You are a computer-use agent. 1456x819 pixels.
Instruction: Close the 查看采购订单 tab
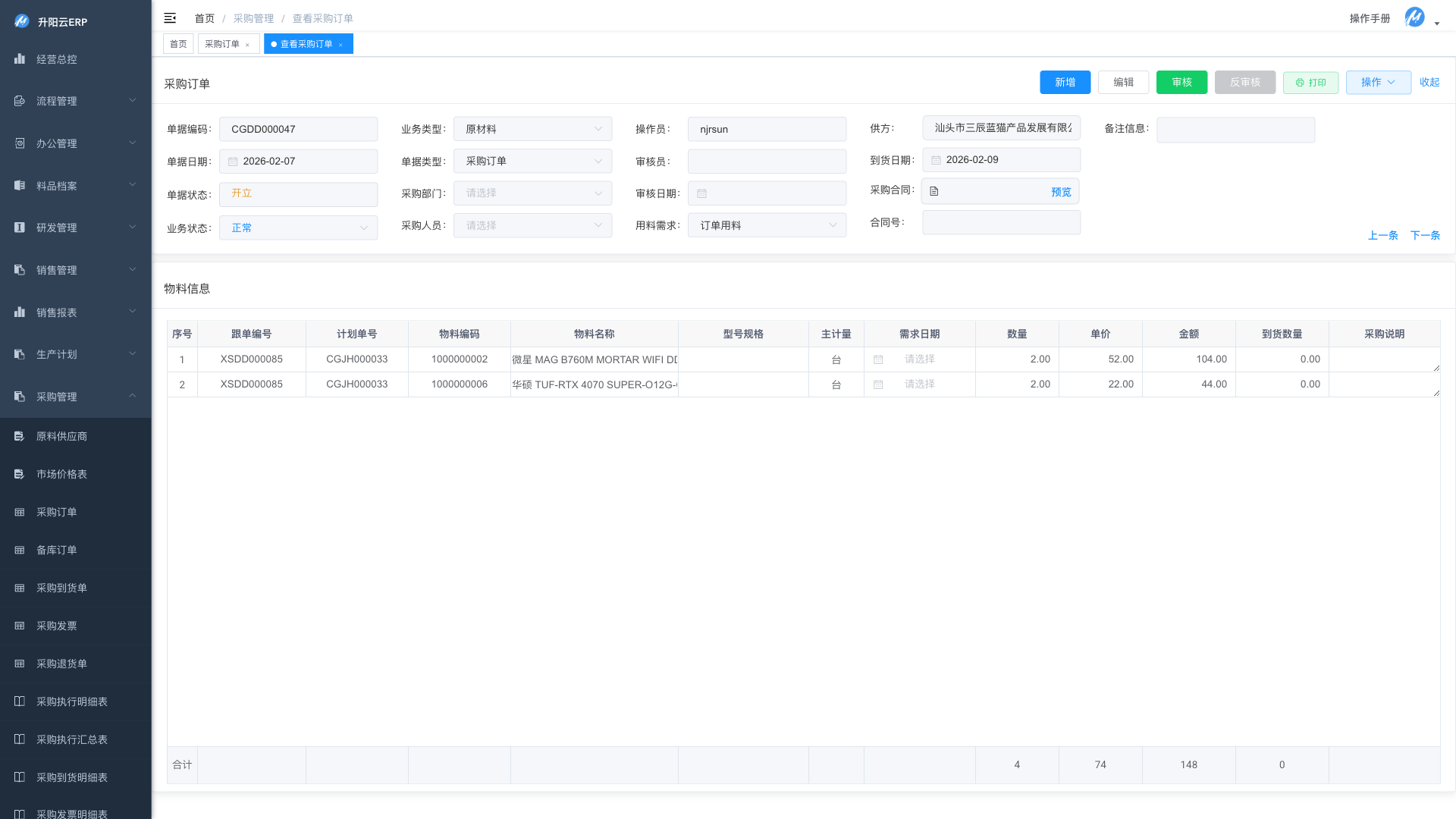pyautogui.click(x=340, y=45)
